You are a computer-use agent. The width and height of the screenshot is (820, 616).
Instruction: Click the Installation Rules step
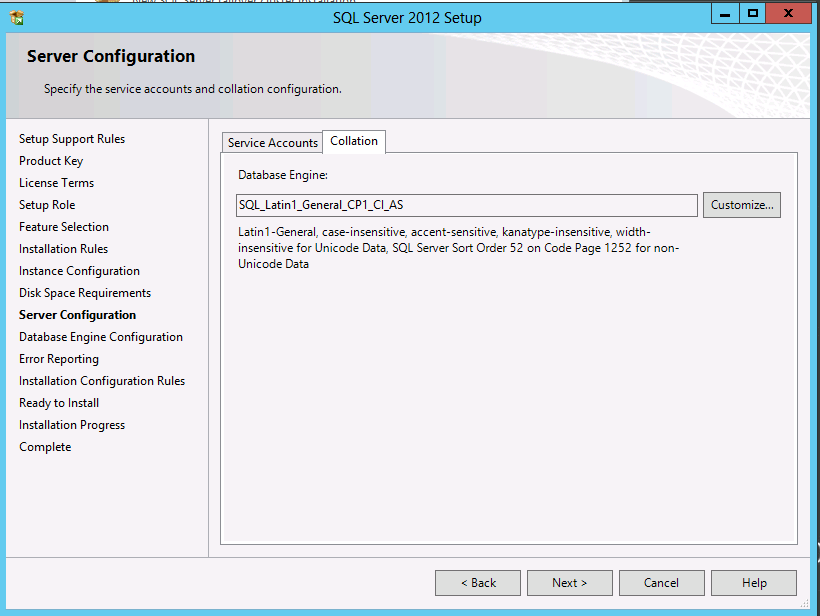pos(63,249)
